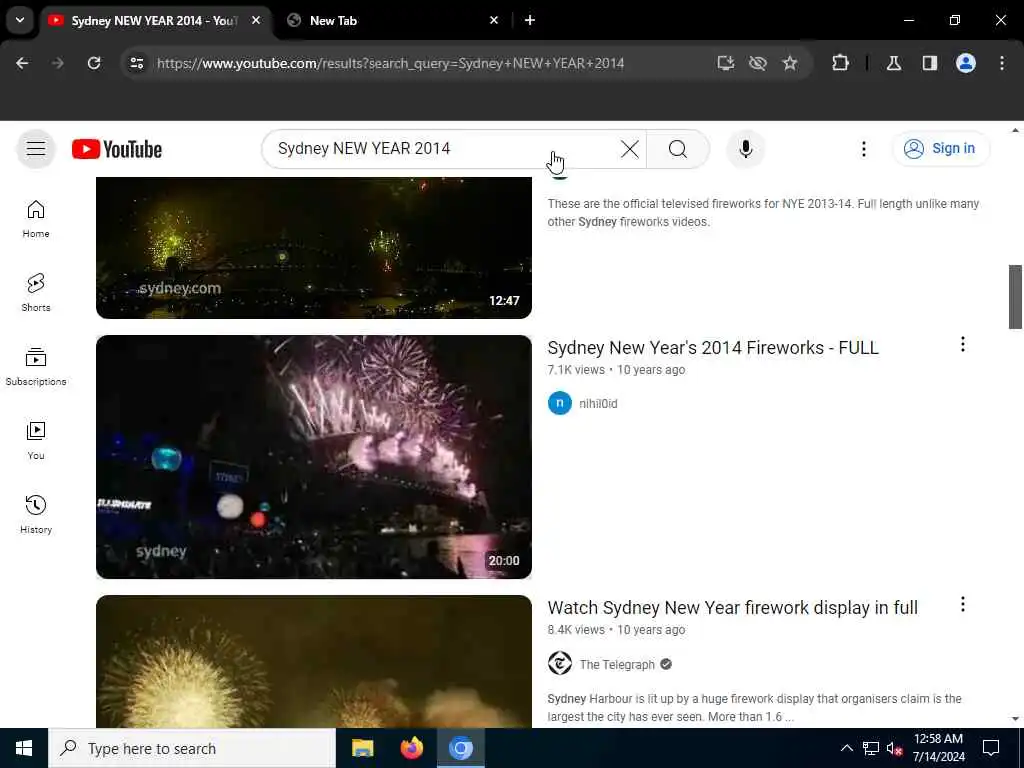This screenshot has height=768, width=1024.
Task: Click the browser address bar URL
Action: pos(391,63)
